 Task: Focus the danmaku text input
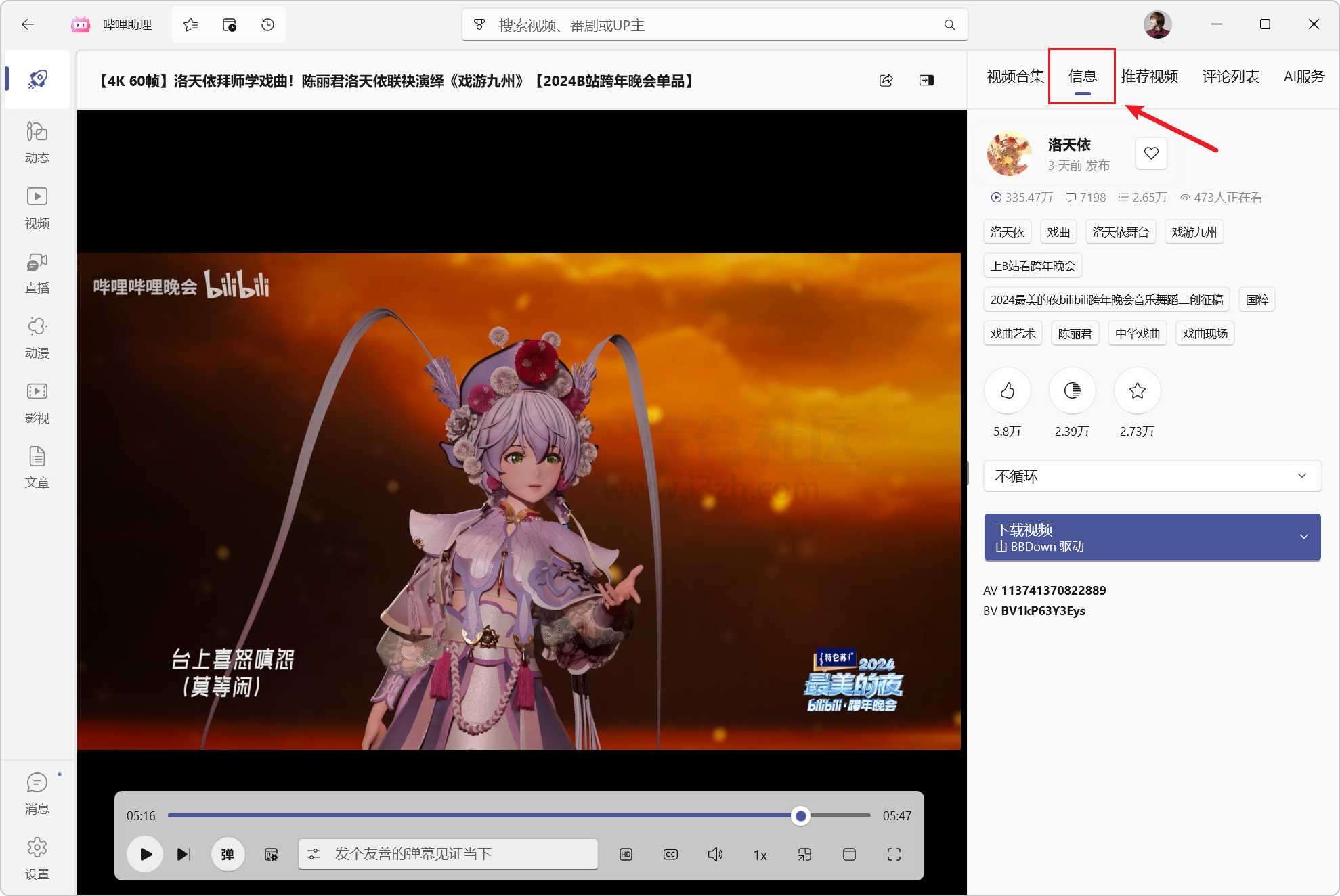point(448,854)
